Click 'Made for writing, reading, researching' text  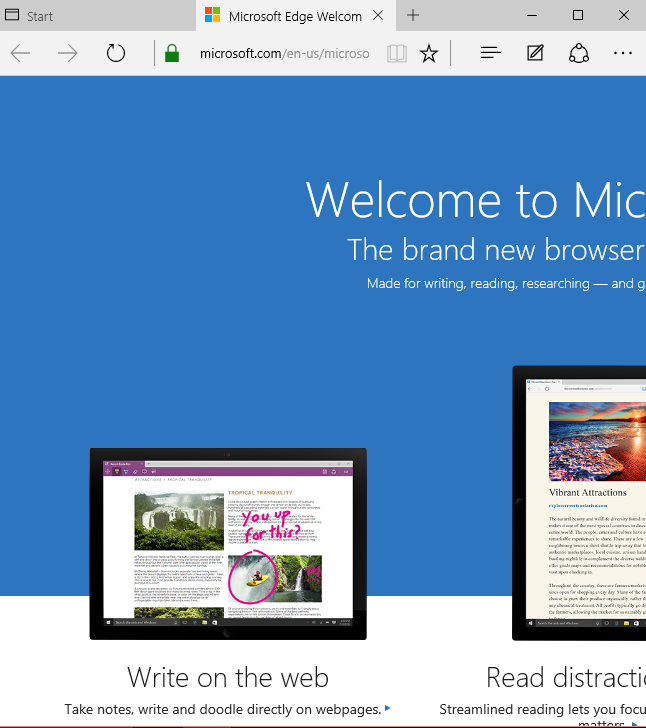coord(478,283)
